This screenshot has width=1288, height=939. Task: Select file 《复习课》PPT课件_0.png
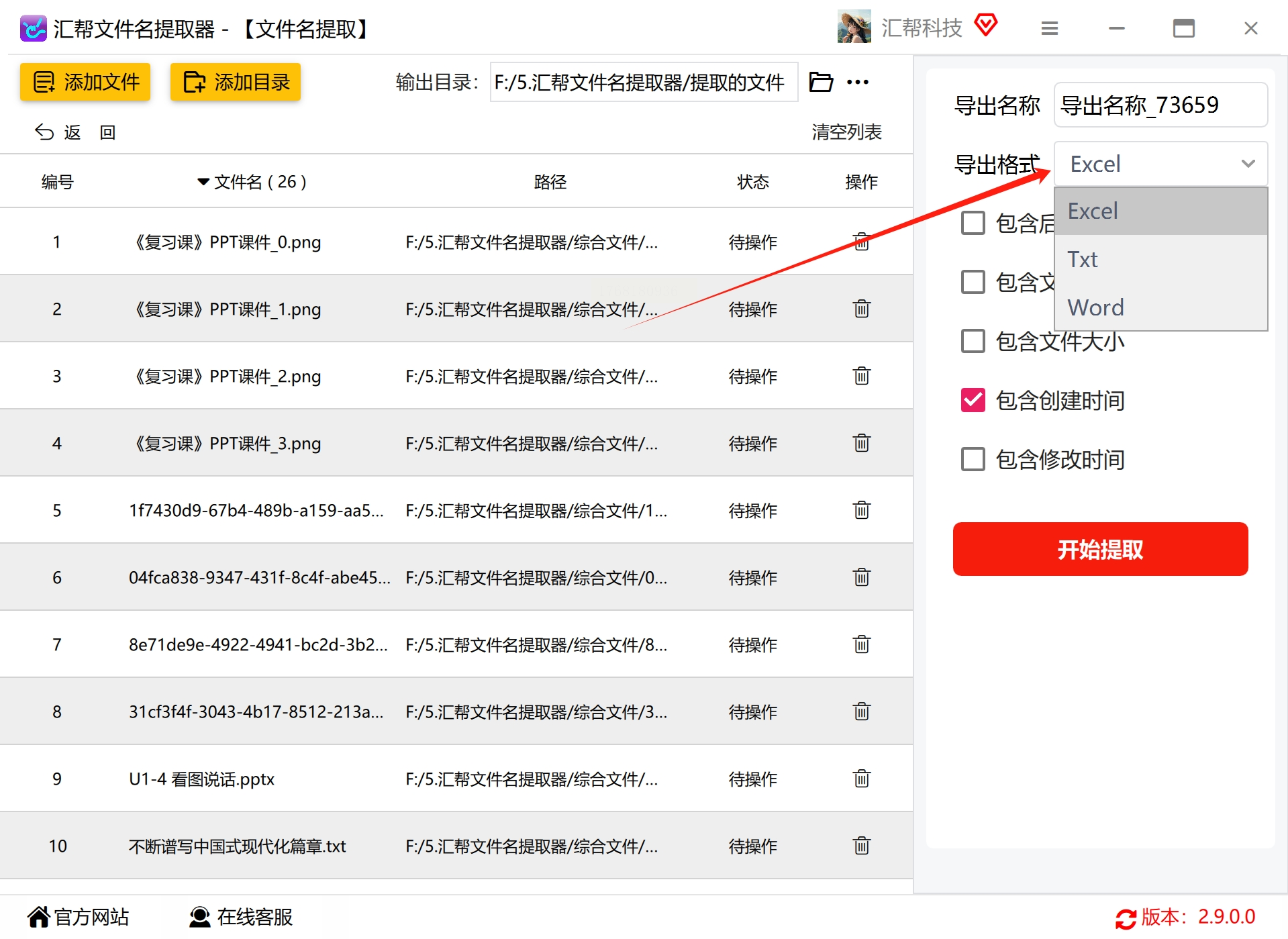pos(225,242)
